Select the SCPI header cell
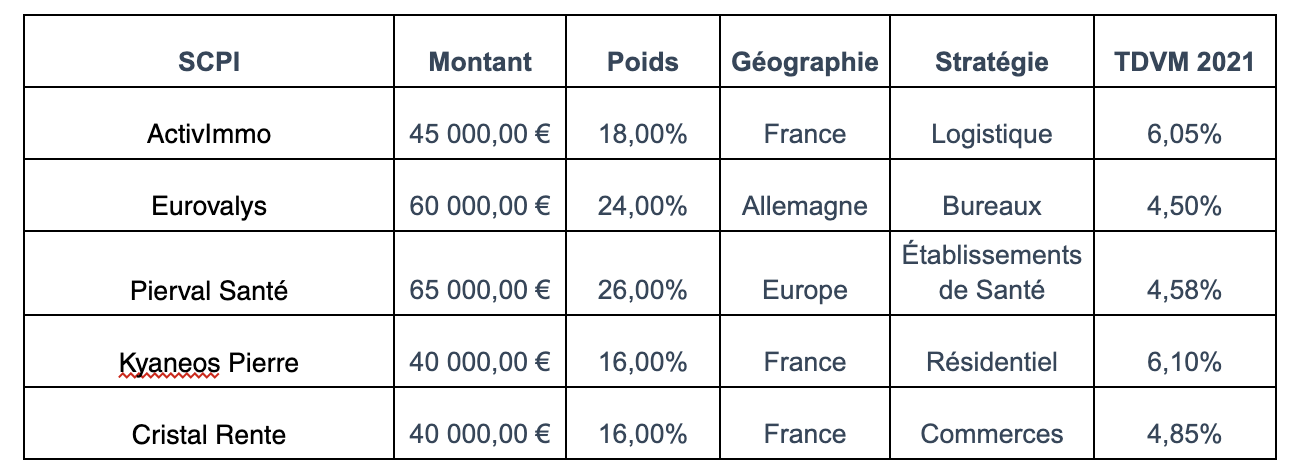Viewport: 1312px width, 474px height. point(209,52)
